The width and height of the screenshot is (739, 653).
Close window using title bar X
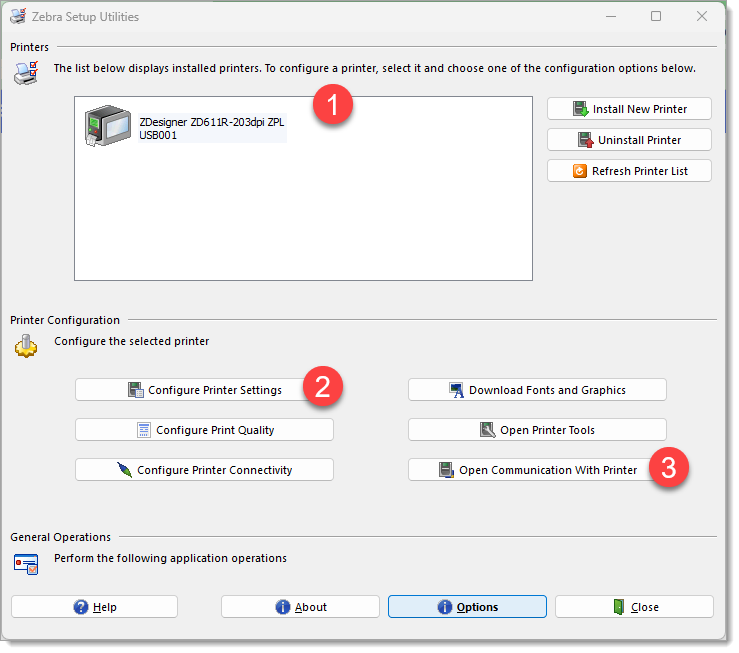702,16
